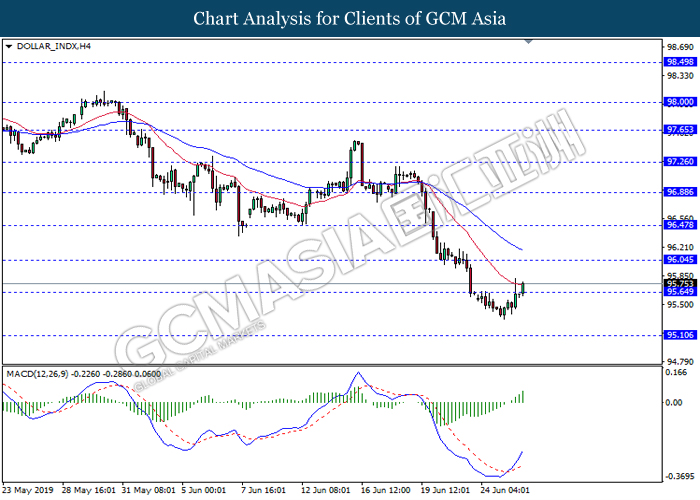Click the 31 May 08:01 date label
The image size is (700, 500).
pyautogui.click(x=149, y=490)
